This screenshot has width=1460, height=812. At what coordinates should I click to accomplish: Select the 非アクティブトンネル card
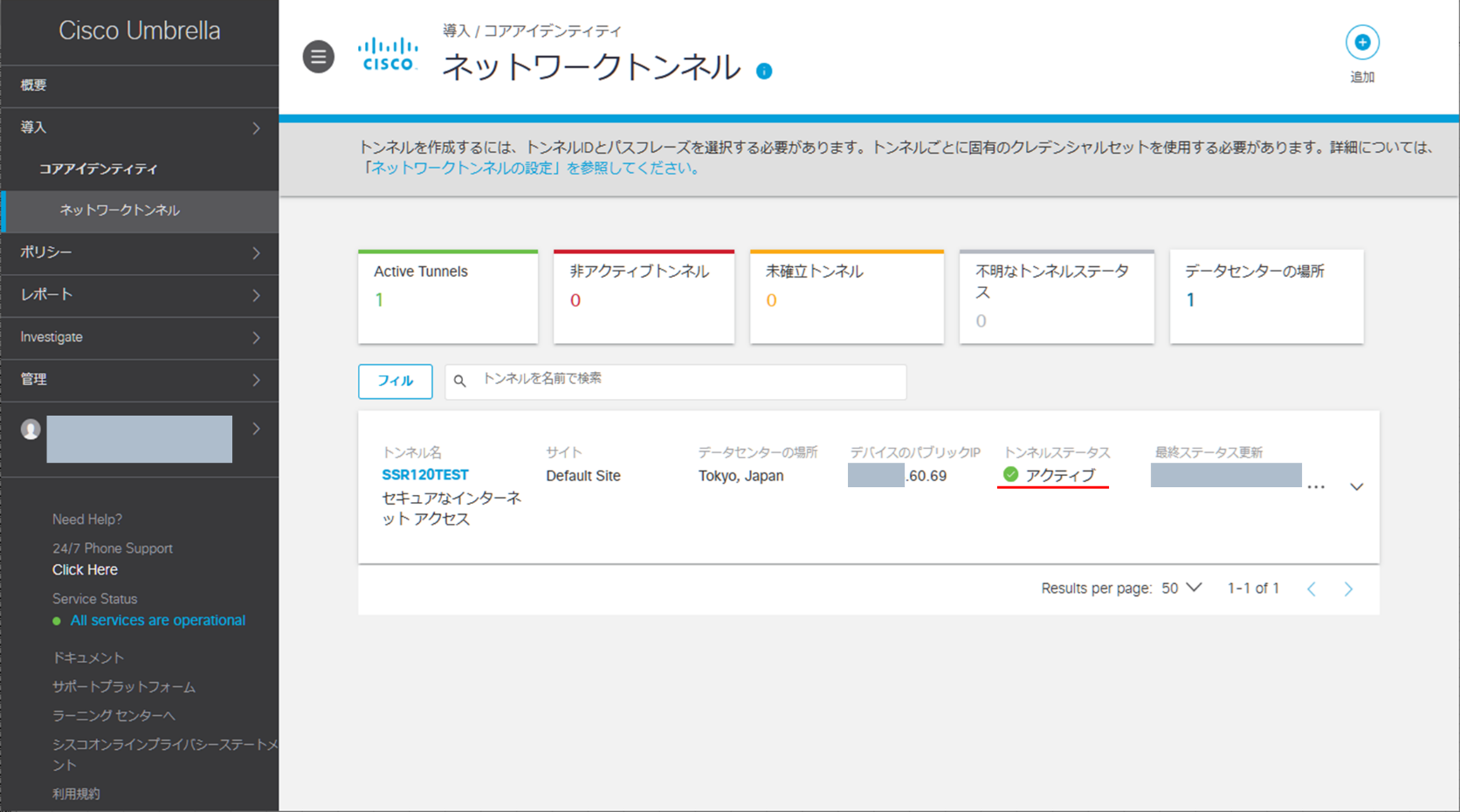tap(644, 297)
